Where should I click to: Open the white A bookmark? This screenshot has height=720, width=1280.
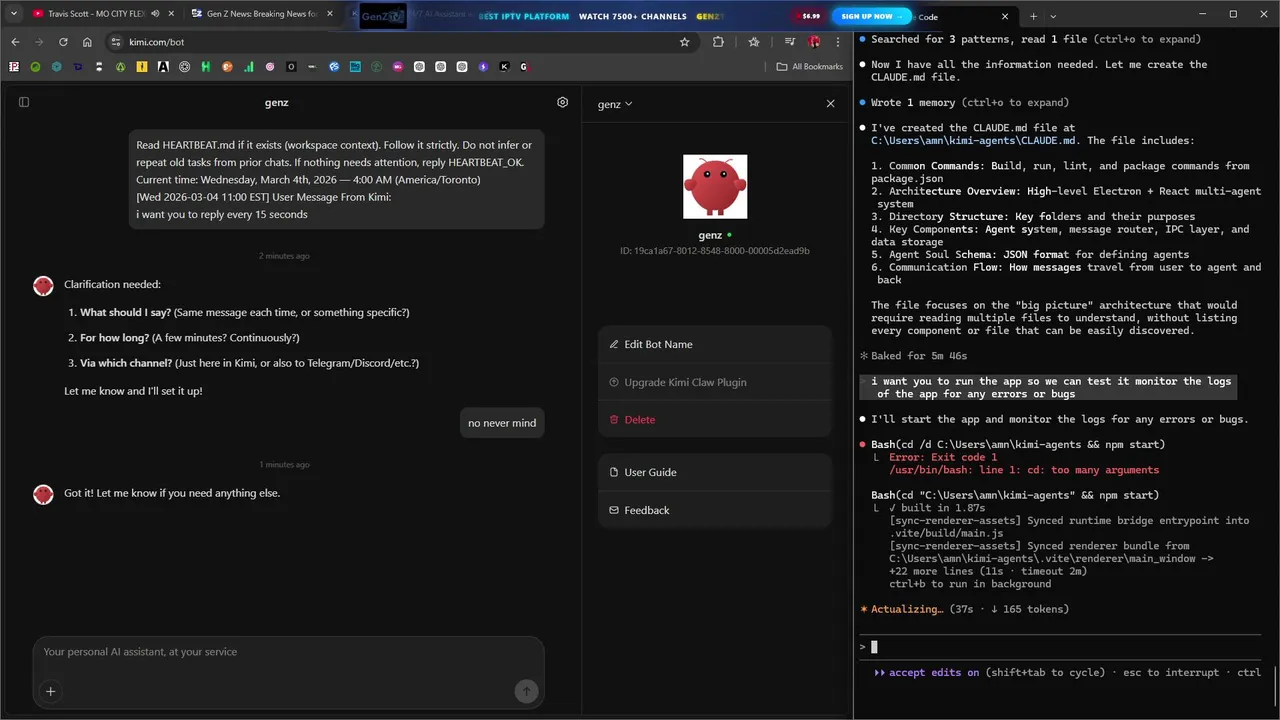click(163, 67)
